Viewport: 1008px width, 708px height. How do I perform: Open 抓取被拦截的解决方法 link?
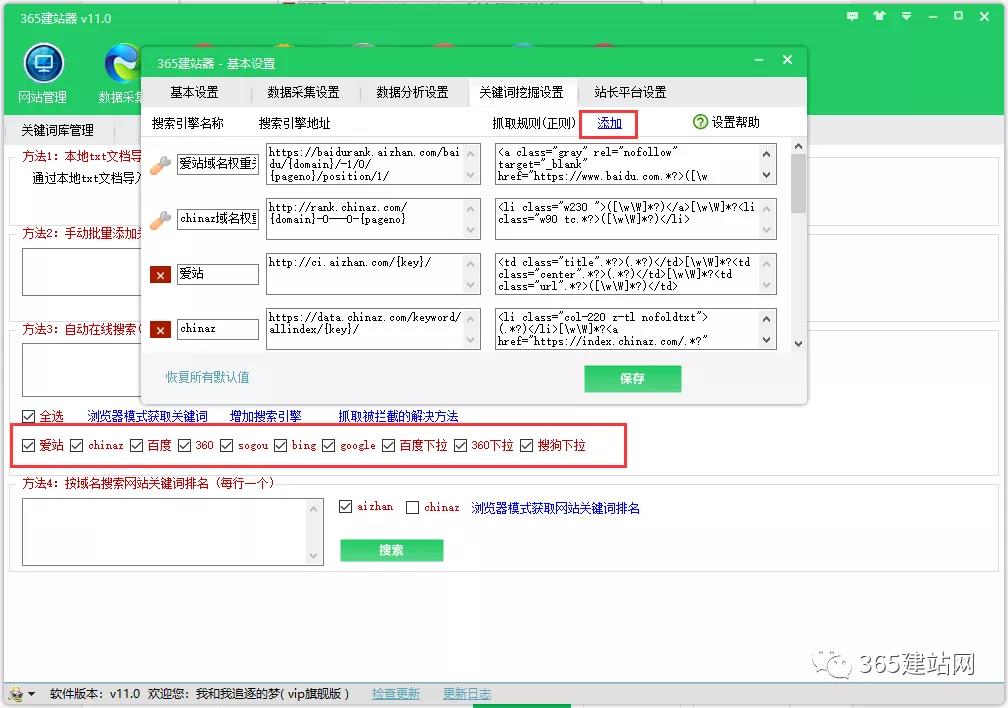(399, 416)
